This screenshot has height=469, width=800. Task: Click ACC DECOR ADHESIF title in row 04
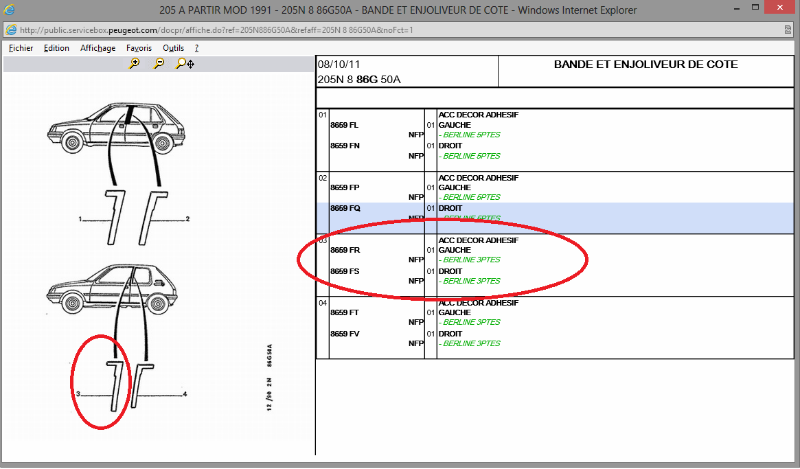tap(479, 303)
